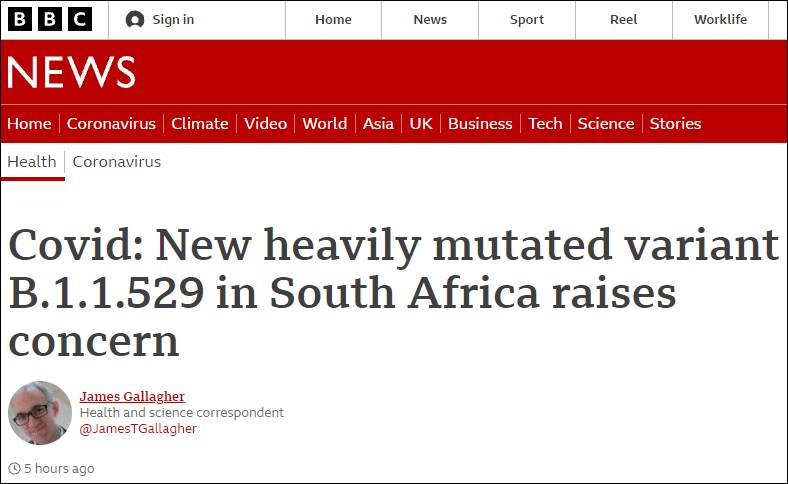Image resolution: width=788 pixels, height=484 pixels.
Task: Click the BBC logo blocks
Action: pyautogui.click(x=50, y=19)
